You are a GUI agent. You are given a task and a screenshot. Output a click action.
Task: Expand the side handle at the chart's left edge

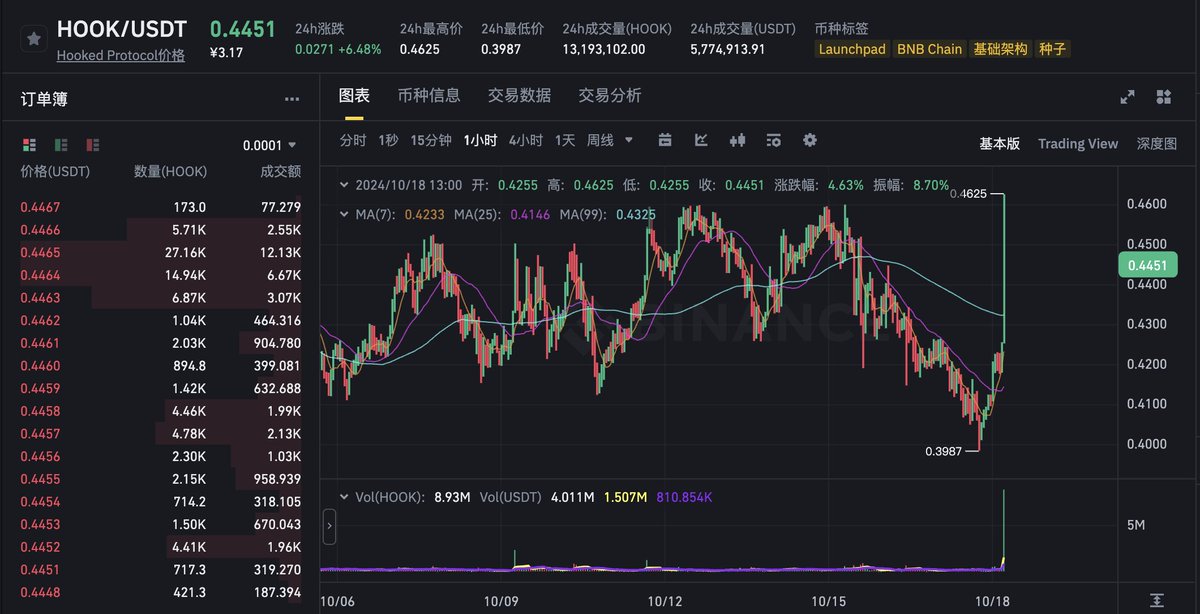pos(330,527)
